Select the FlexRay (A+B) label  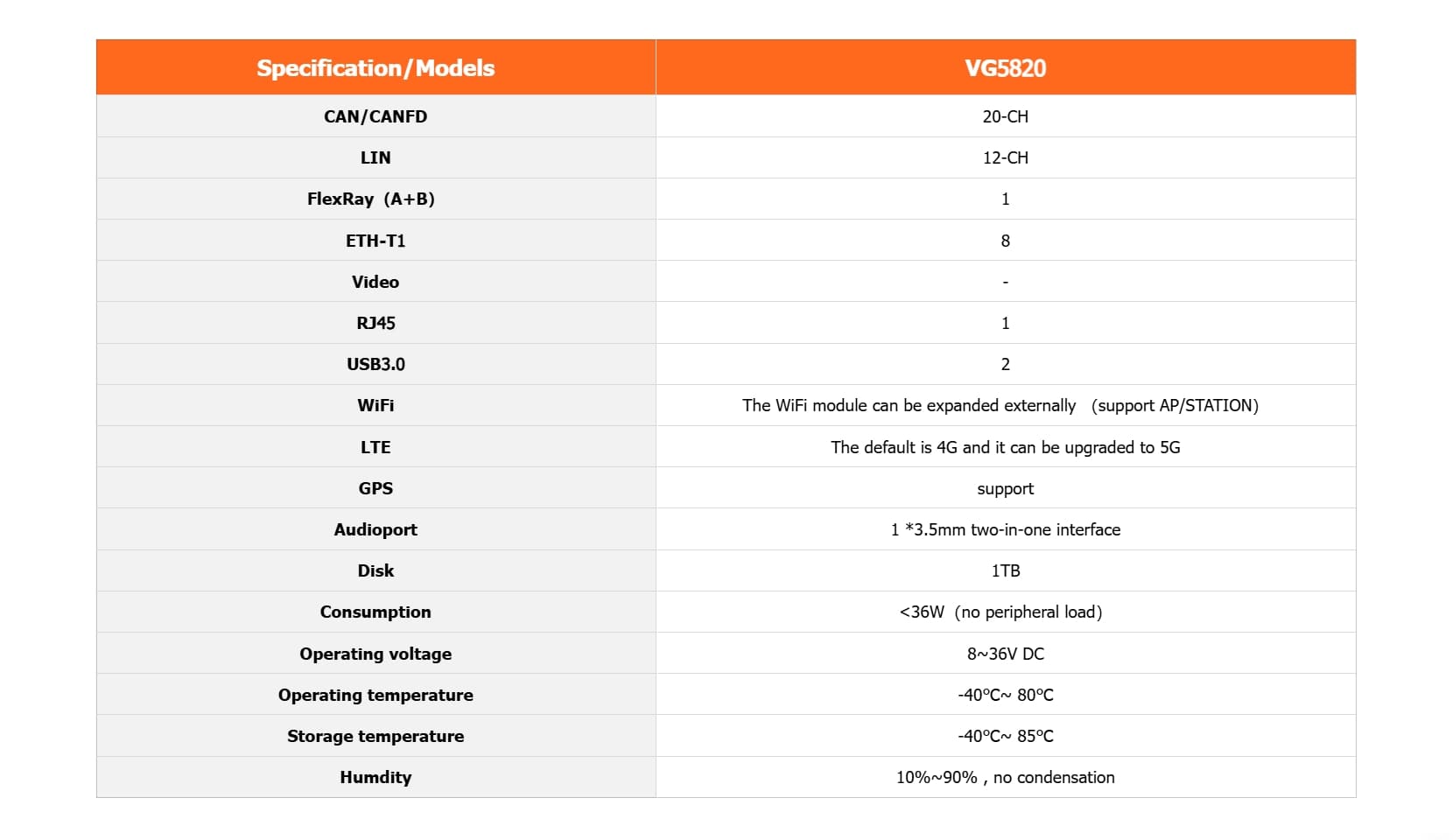371,199
